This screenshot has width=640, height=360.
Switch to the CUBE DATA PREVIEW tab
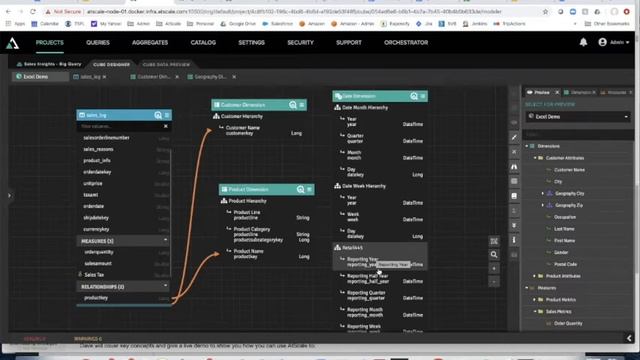click(x=166, y=64)
